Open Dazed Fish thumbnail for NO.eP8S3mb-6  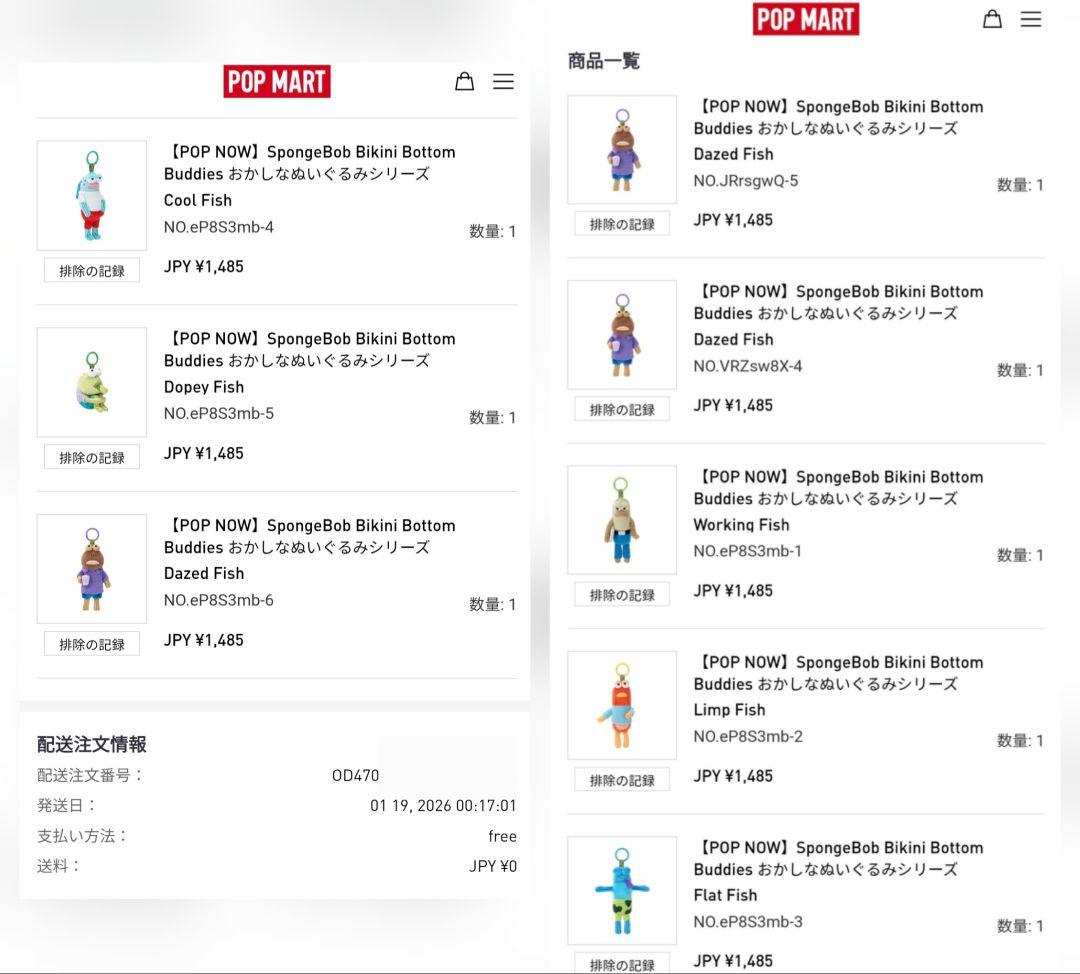[x=92, y=569]
